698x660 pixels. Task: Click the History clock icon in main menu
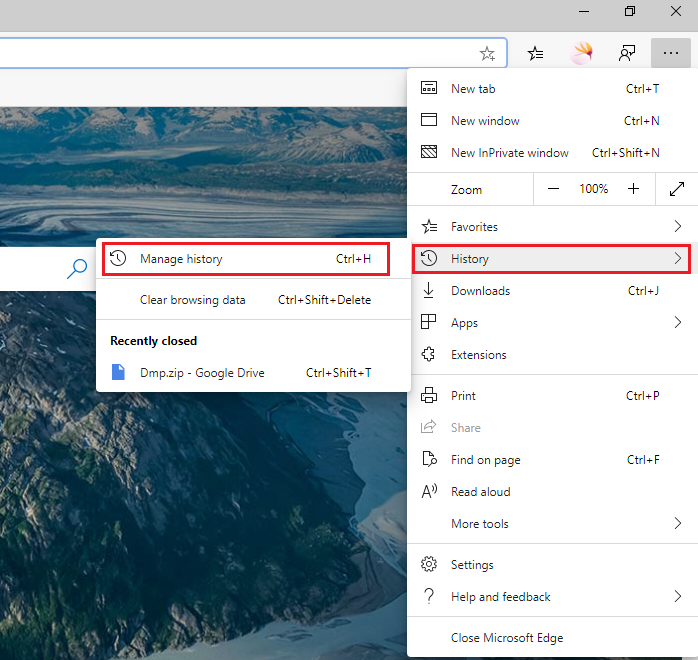pyautogui.click(x=429, y=258)
